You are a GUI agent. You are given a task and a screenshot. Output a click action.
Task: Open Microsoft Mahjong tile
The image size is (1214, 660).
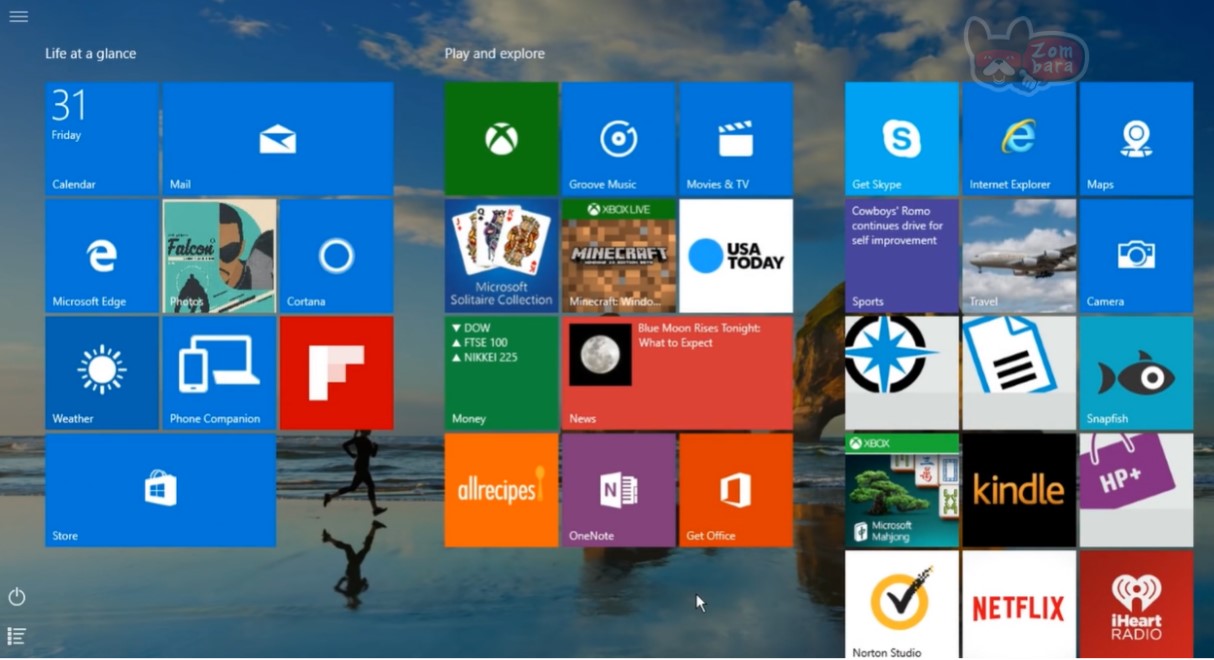click(902, 490)
